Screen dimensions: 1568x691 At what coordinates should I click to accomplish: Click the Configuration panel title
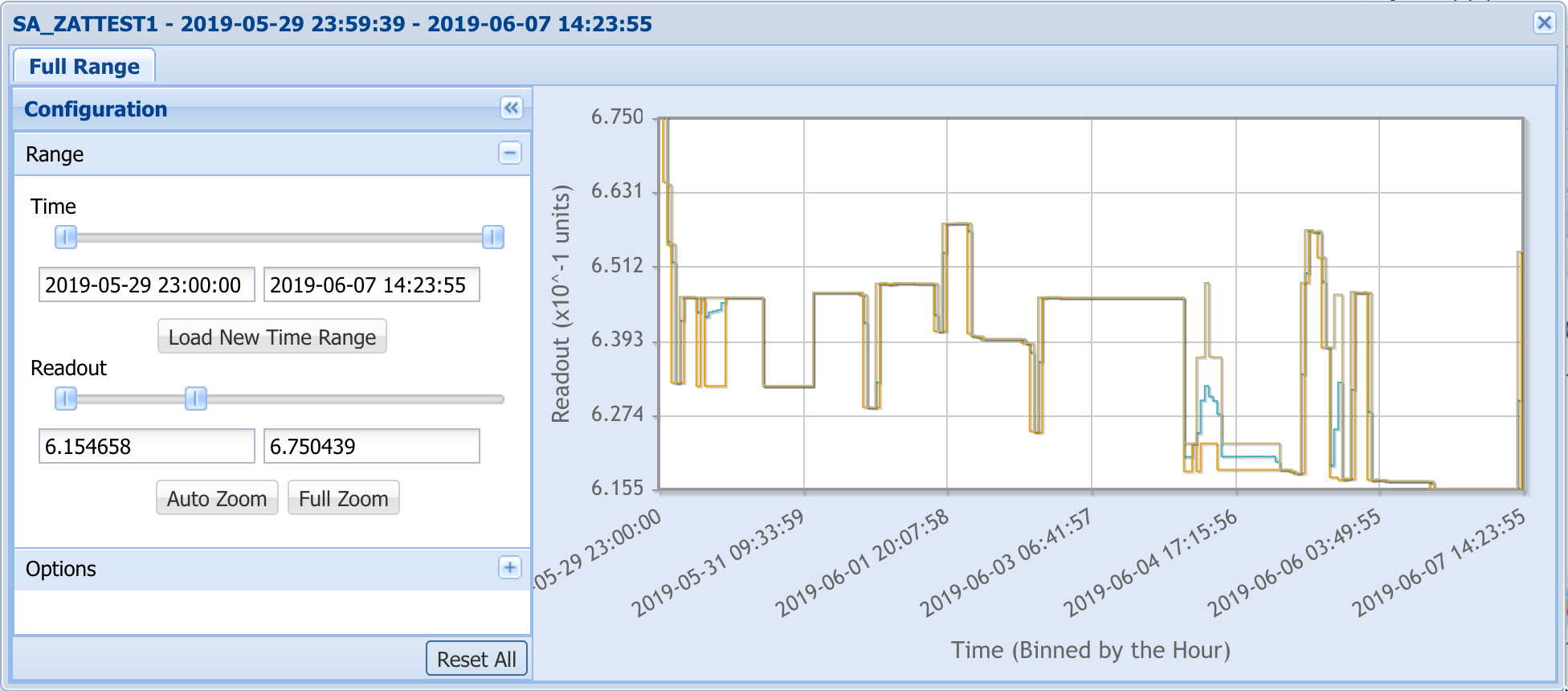coord(96,109)
